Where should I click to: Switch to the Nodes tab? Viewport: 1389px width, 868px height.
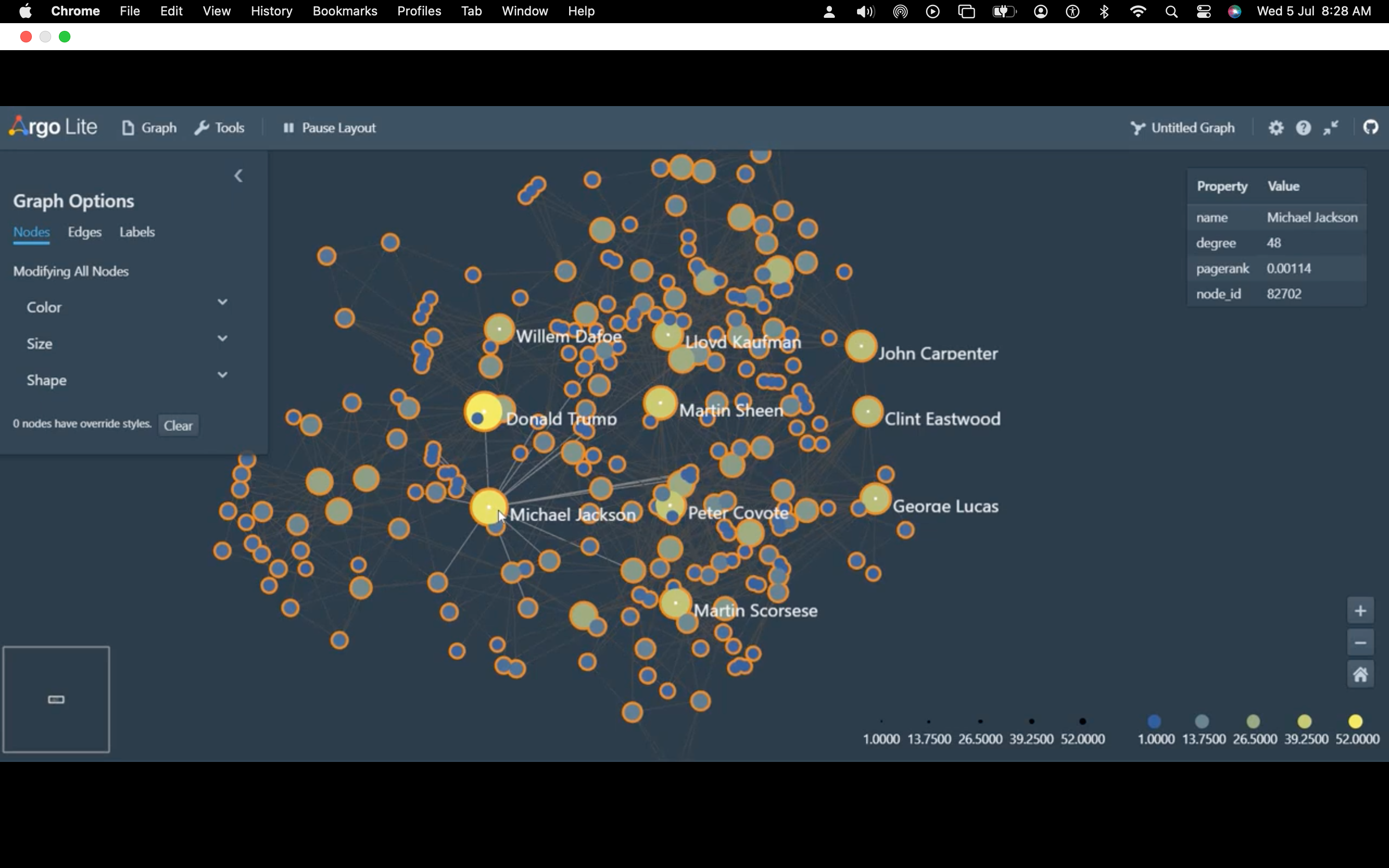point(31,232)
